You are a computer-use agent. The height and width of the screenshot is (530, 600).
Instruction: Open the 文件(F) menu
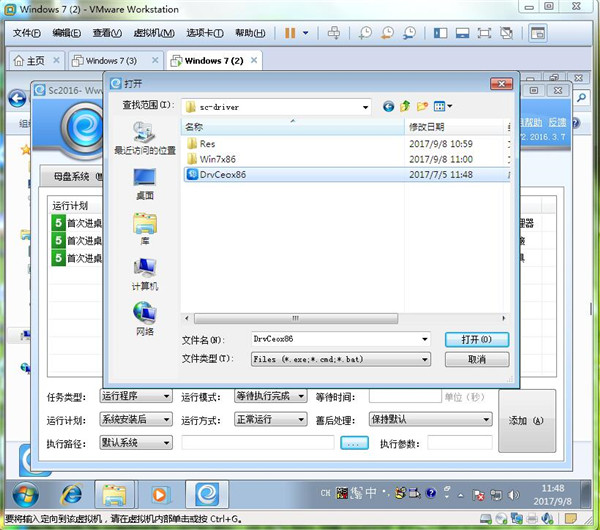click(x=27, y=33)
